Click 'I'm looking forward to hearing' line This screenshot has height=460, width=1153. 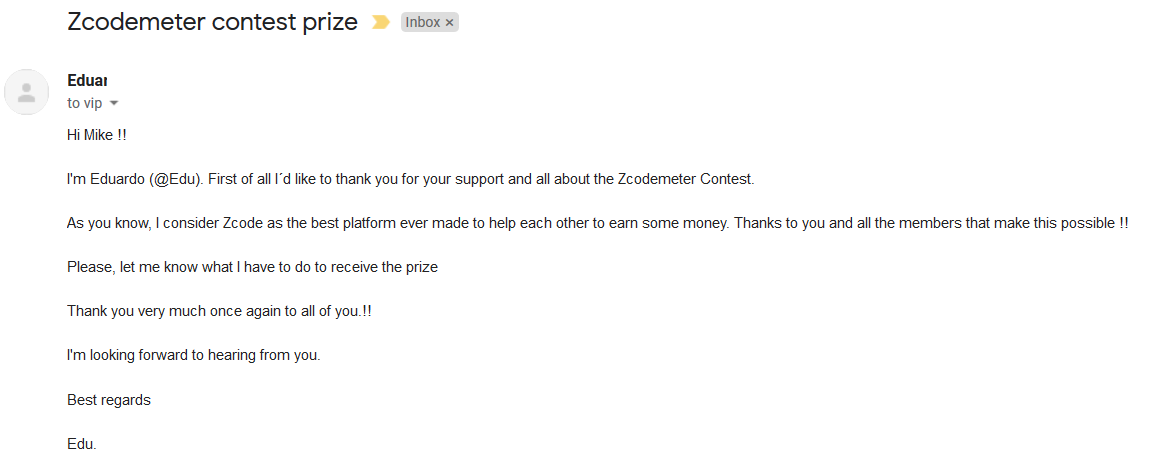tap(193, 356)
